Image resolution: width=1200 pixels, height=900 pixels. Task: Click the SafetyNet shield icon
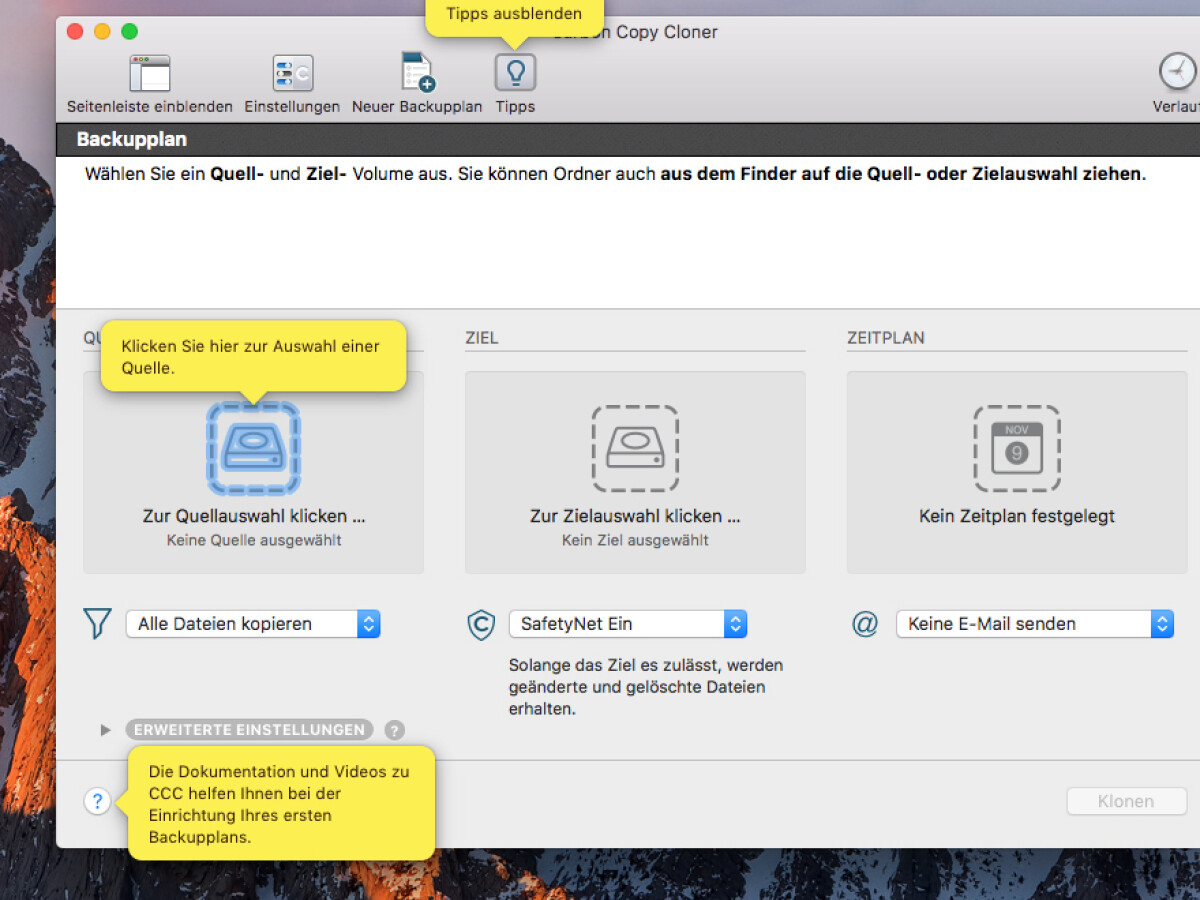[x=481, y=624]
